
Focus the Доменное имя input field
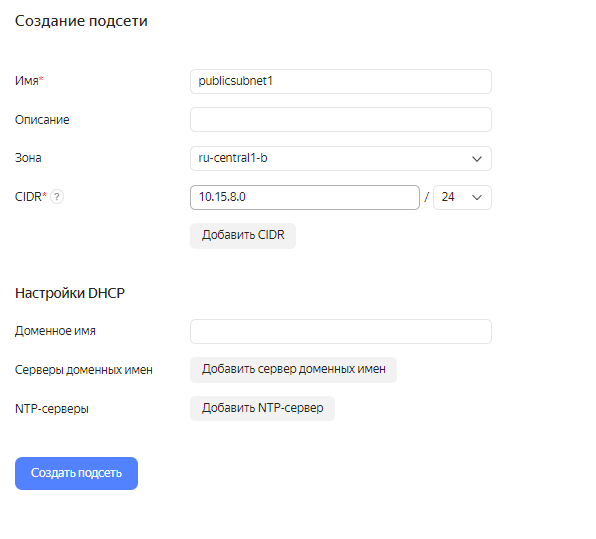pos(341,331)
